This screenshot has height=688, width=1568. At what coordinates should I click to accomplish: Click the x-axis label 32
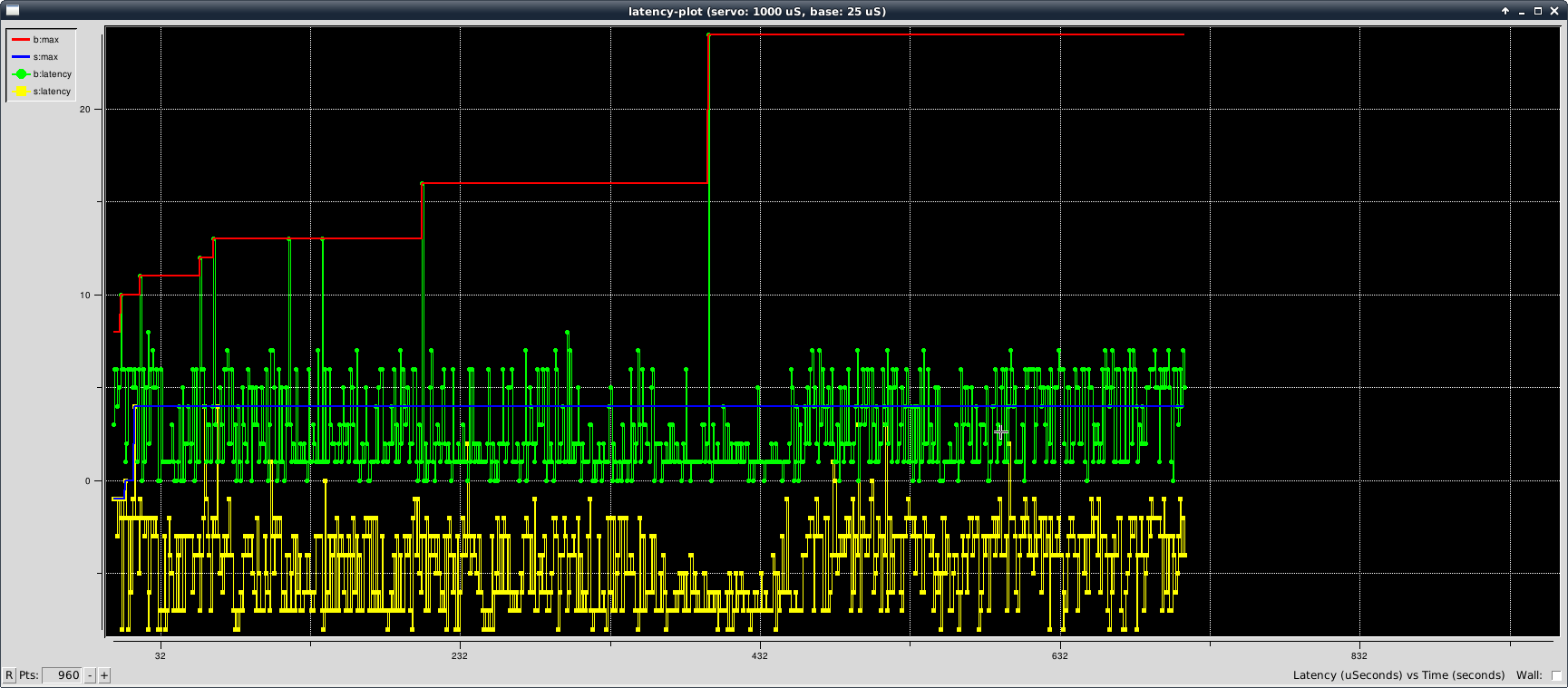coord(161,655)
